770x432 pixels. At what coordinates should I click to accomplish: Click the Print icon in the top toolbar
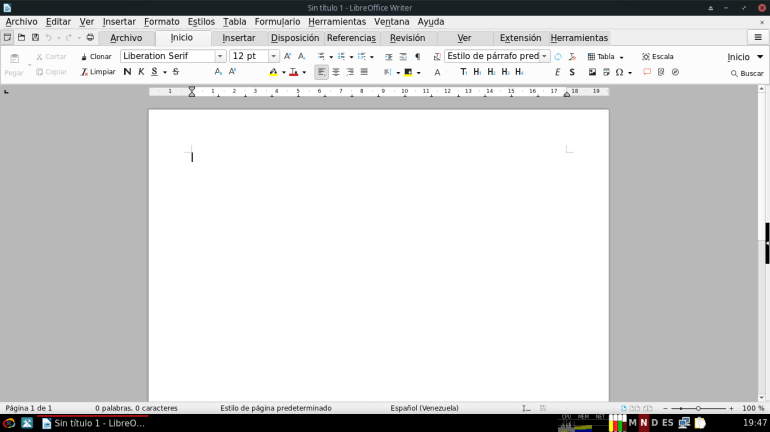pyautogui.click(x=90, y=38)
